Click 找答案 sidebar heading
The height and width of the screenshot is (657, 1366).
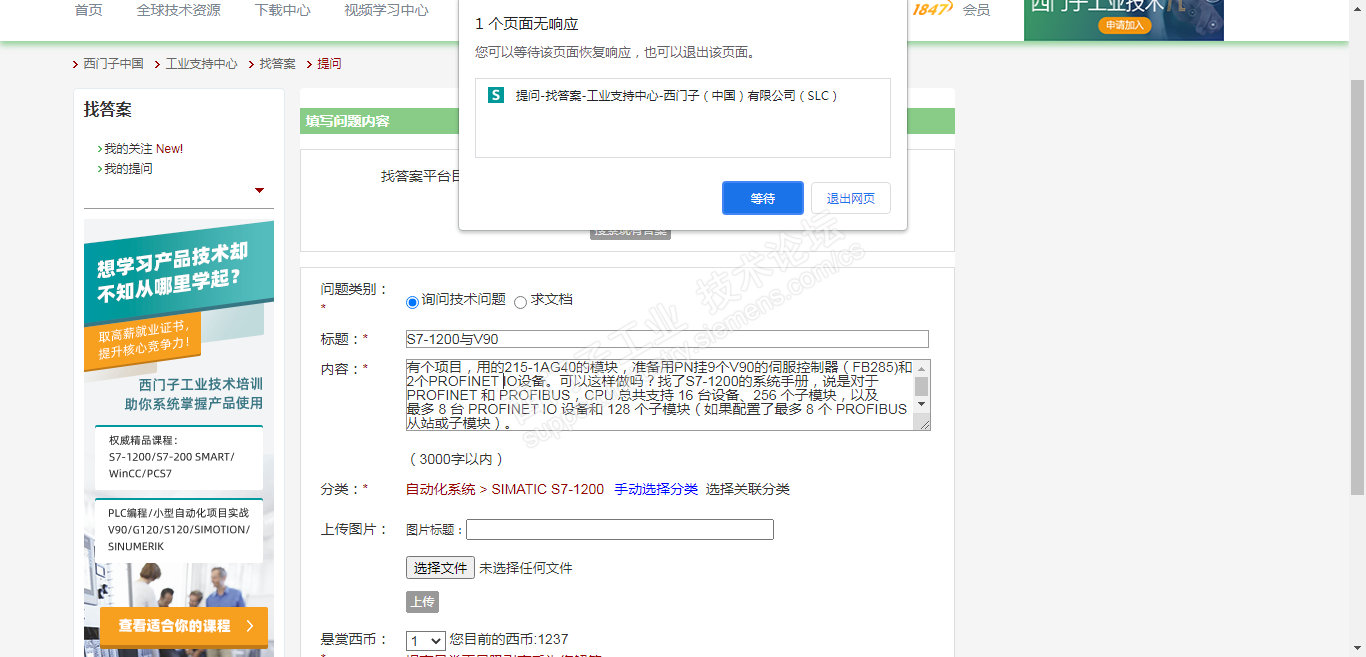[x=108, y=109]
